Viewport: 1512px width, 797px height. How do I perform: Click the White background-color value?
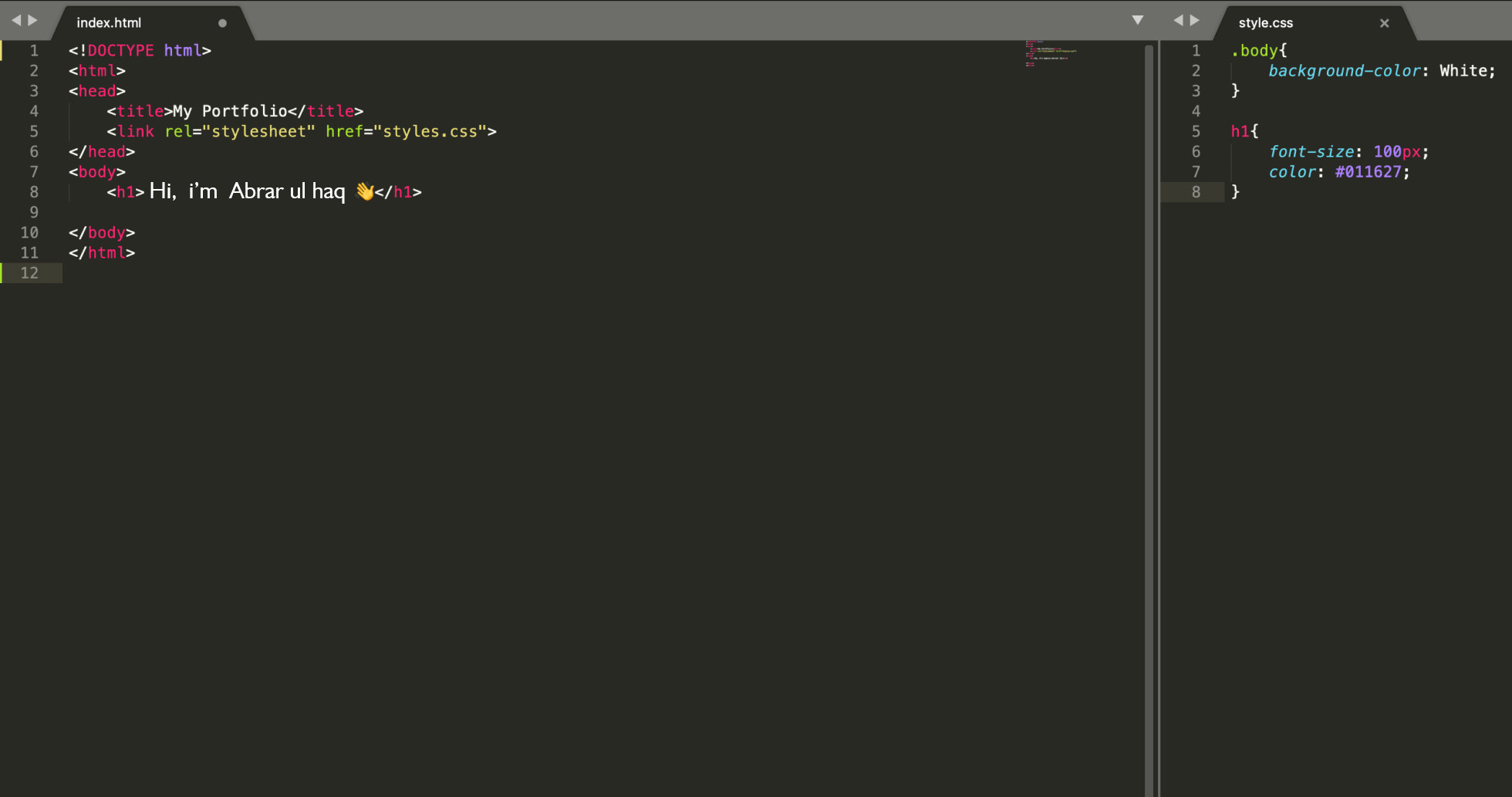click(x=1462, y=71)
